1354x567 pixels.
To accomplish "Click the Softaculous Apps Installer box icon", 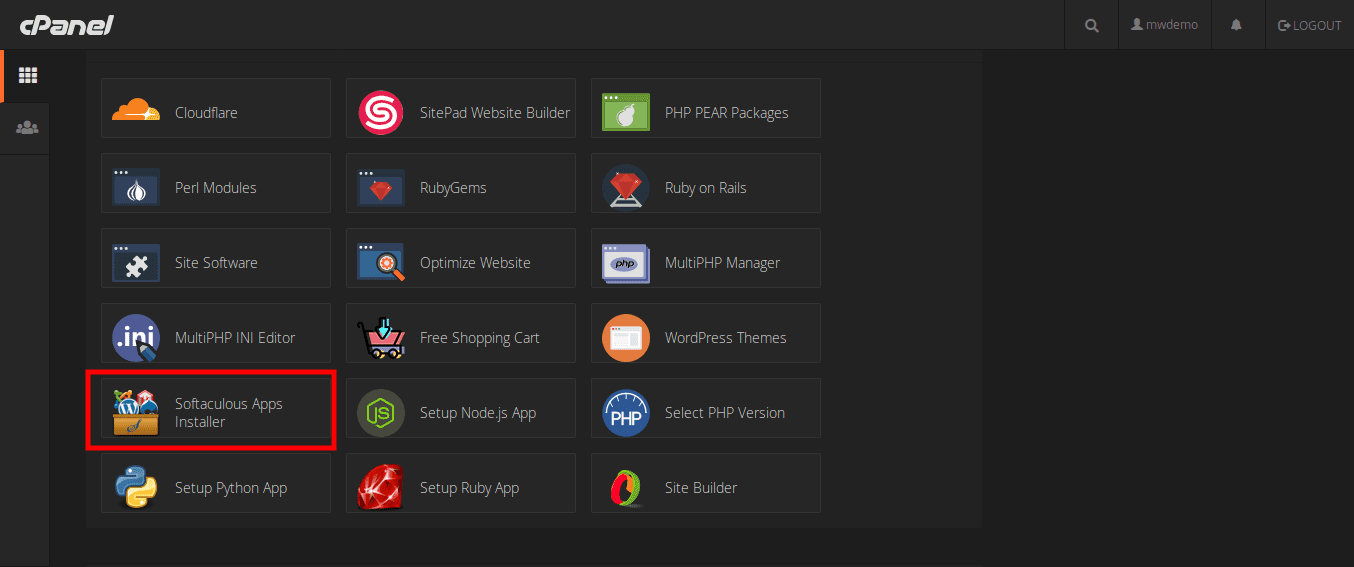I will (136, 413).
